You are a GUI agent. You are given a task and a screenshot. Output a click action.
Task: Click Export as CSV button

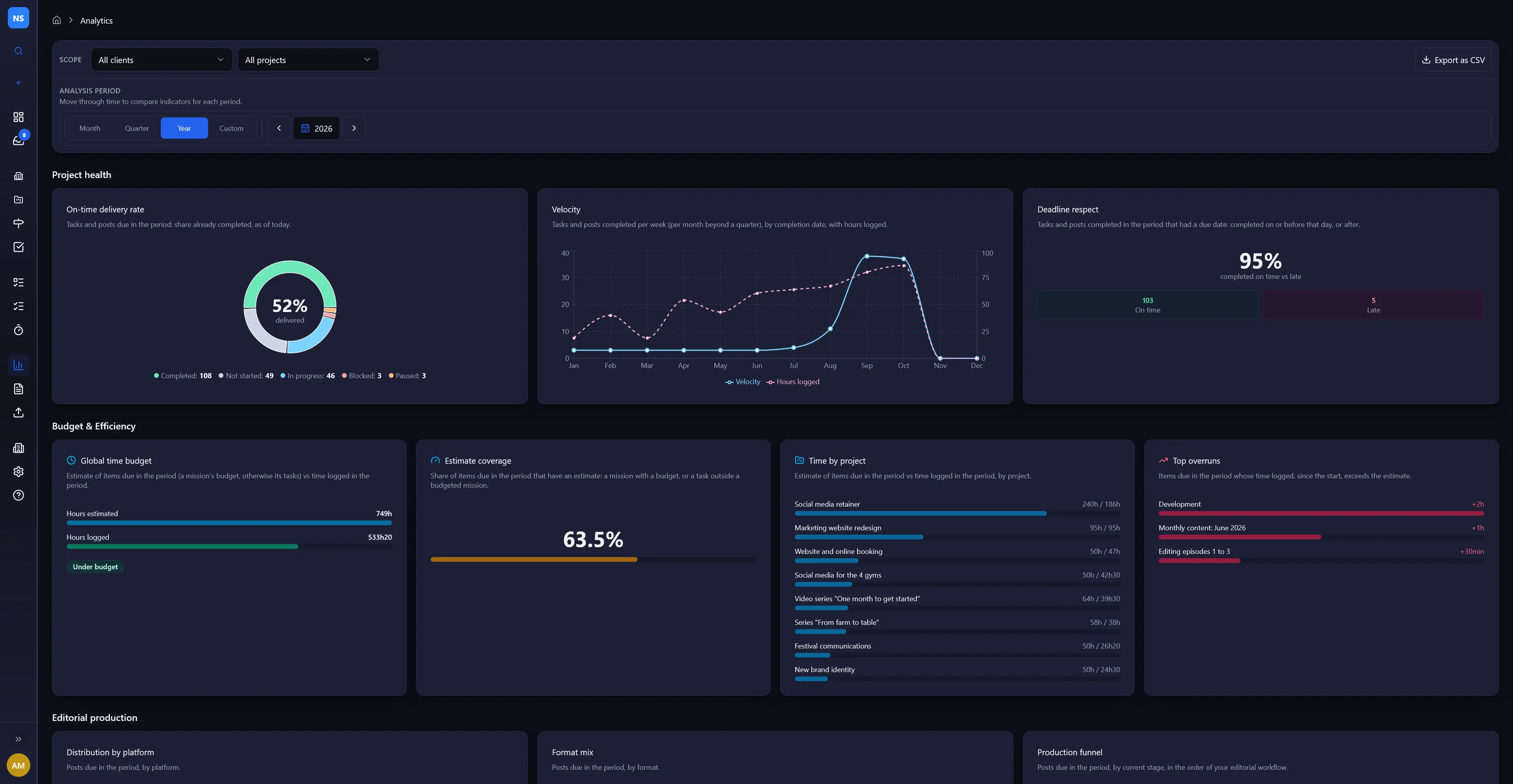click(1453, 60)
